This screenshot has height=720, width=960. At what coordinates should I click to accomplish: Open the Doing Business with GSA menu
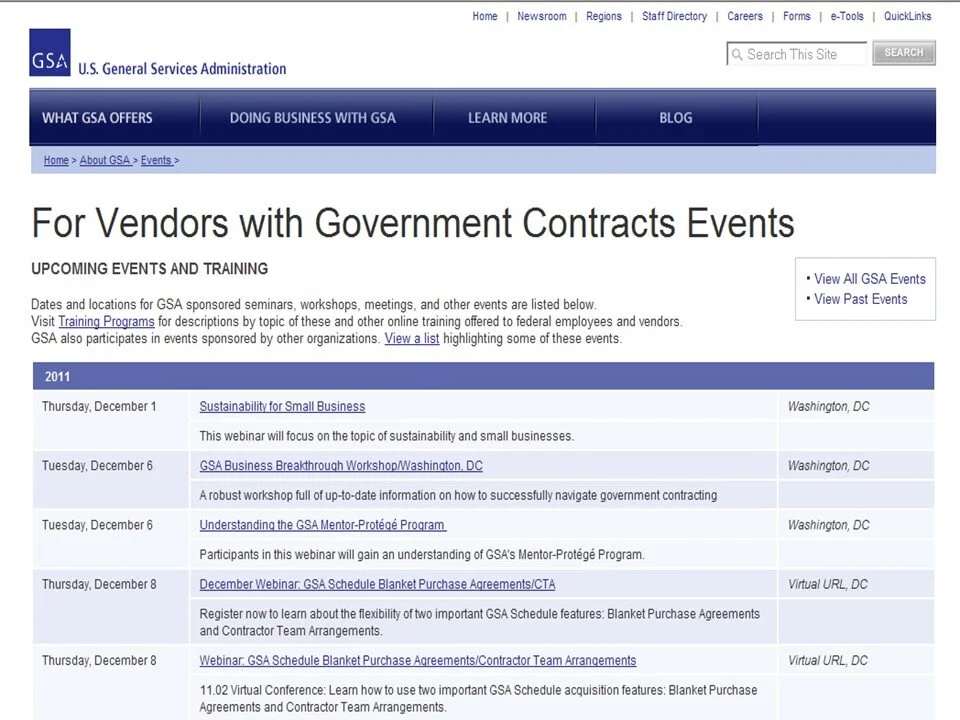[313, 118]
